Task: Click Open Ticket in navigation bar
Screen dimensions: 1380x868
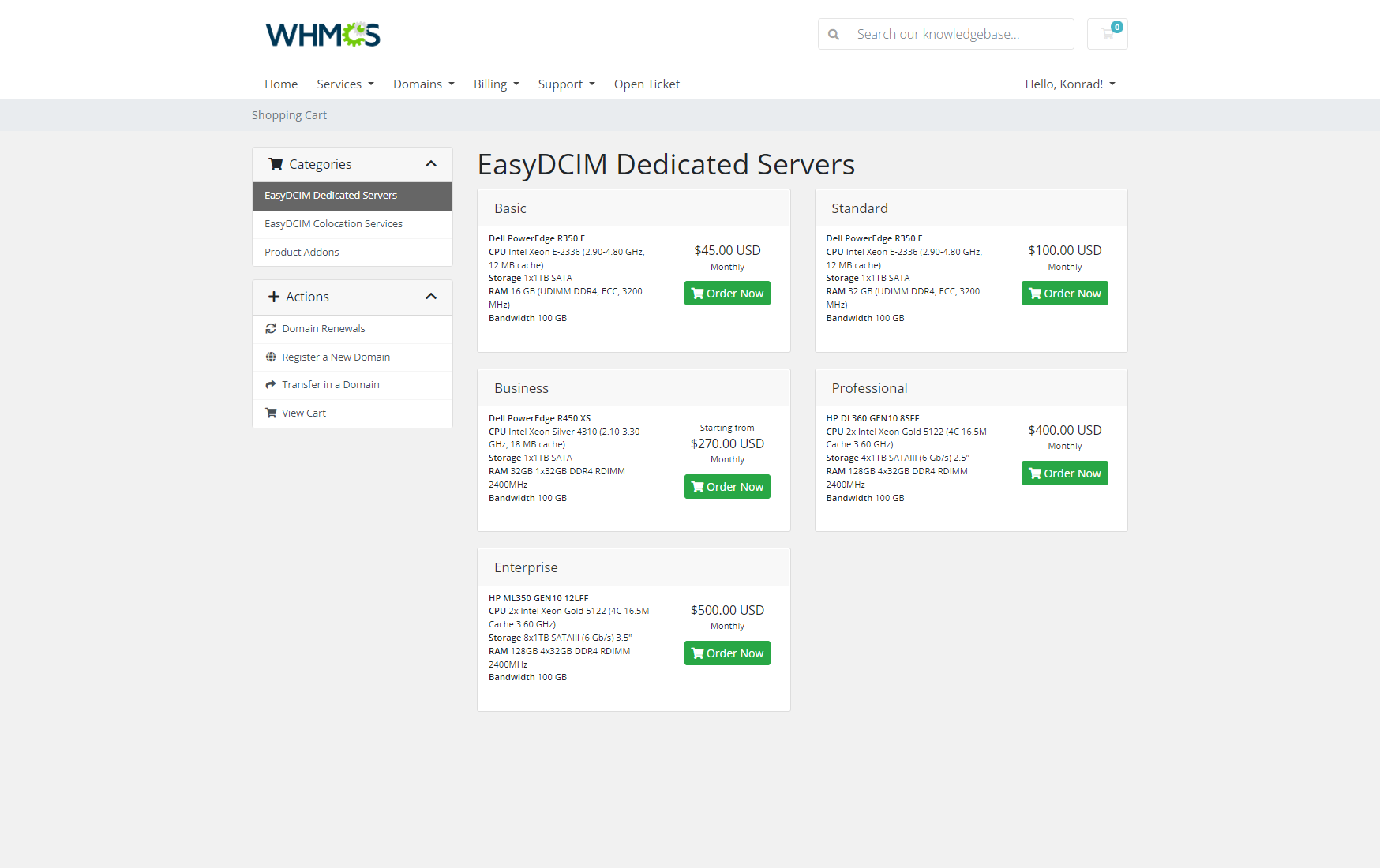Action: click(x=647, y=84)
